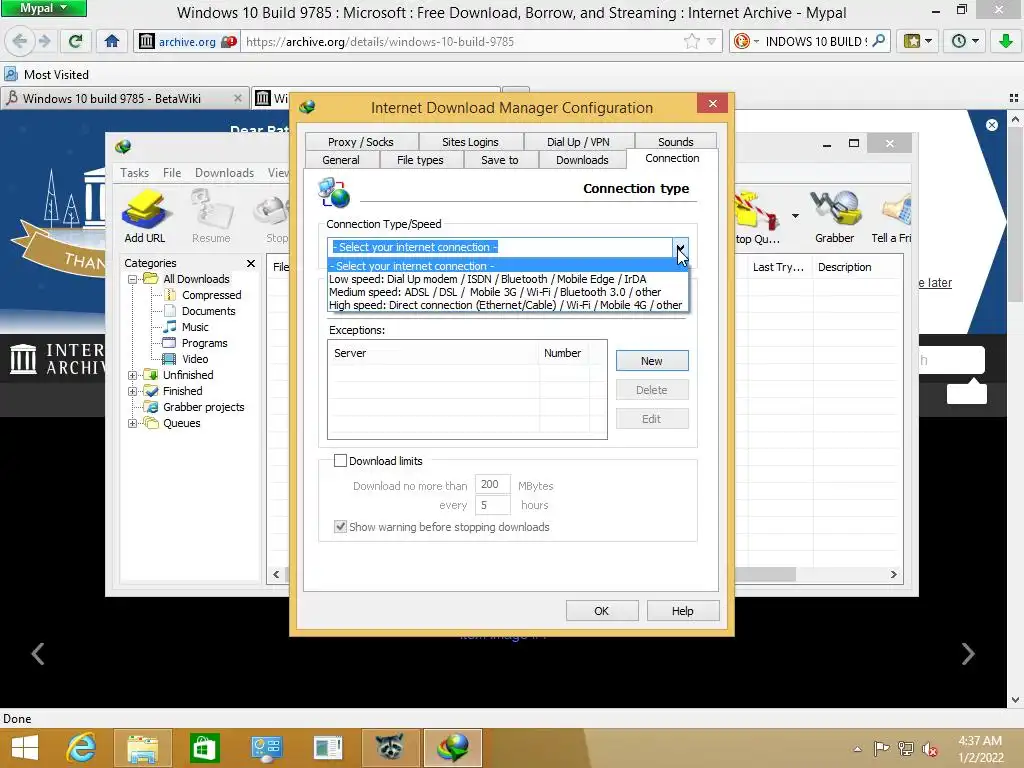
Task: Click the search magnifier icon
Action: 878,41
